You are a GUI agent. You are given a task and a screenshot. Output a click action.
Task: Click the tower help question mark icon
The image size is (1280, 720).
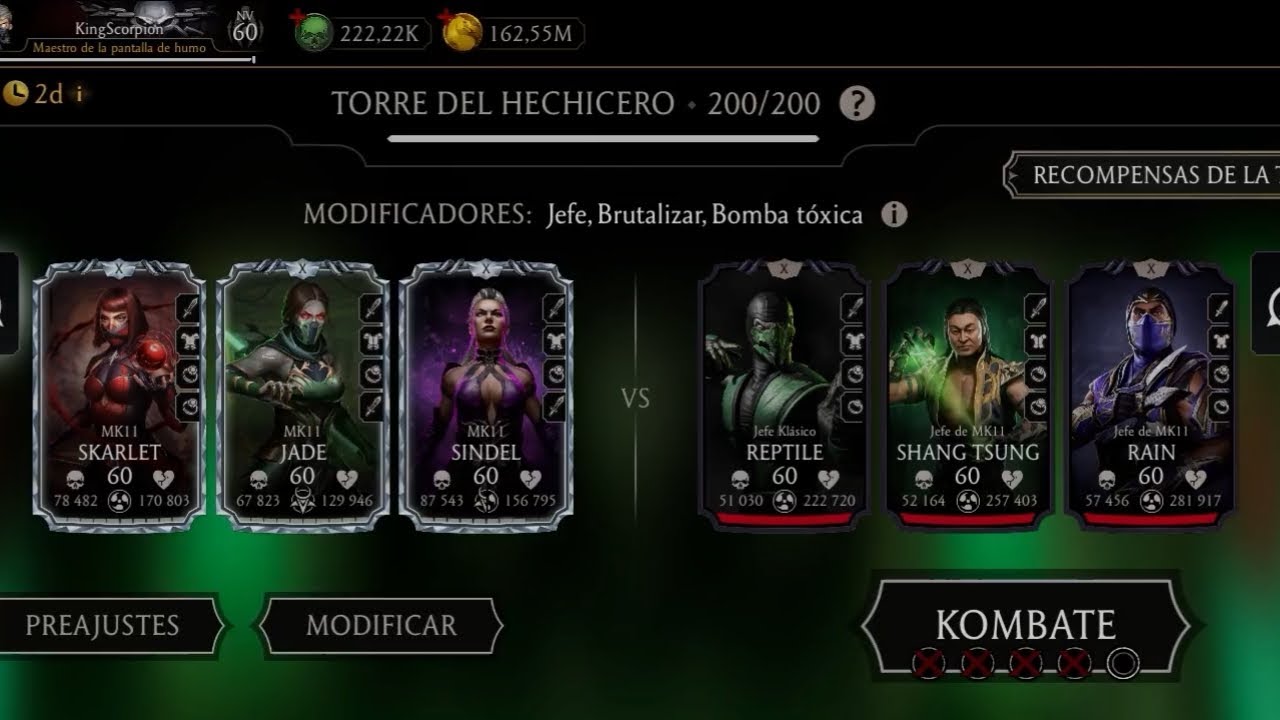pyautogui.click(x=857, y=103)
